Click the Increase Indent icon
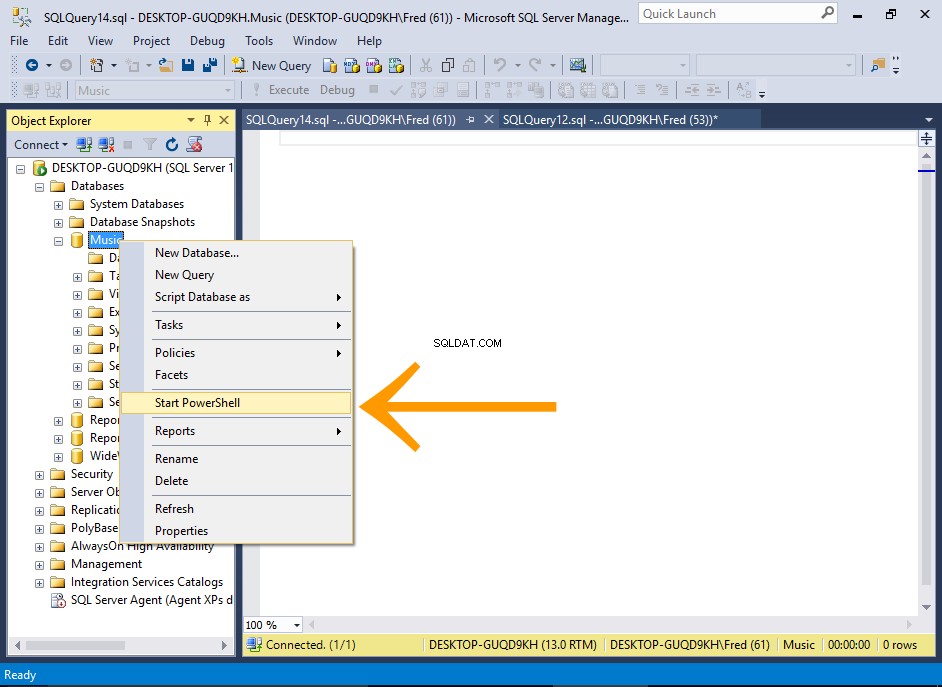Image resolution: width=942 pixels, height=687 pixels. click(714, 91)
